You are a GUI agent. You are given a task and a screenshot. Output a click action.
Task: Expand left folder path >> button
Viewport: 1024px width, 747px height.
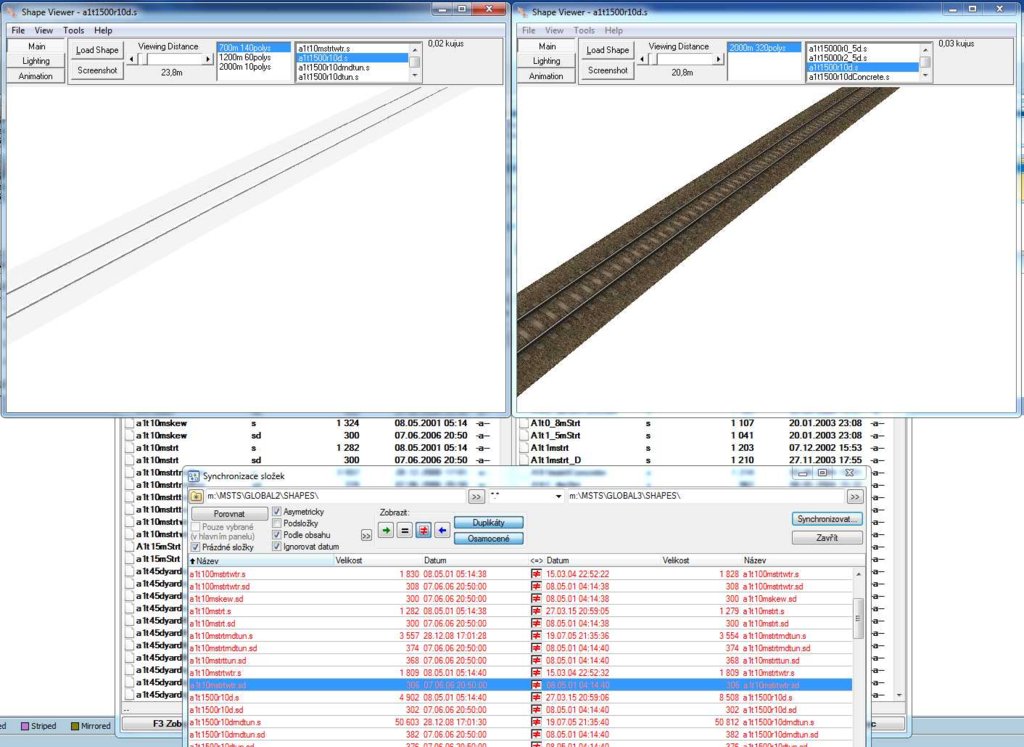476,497
